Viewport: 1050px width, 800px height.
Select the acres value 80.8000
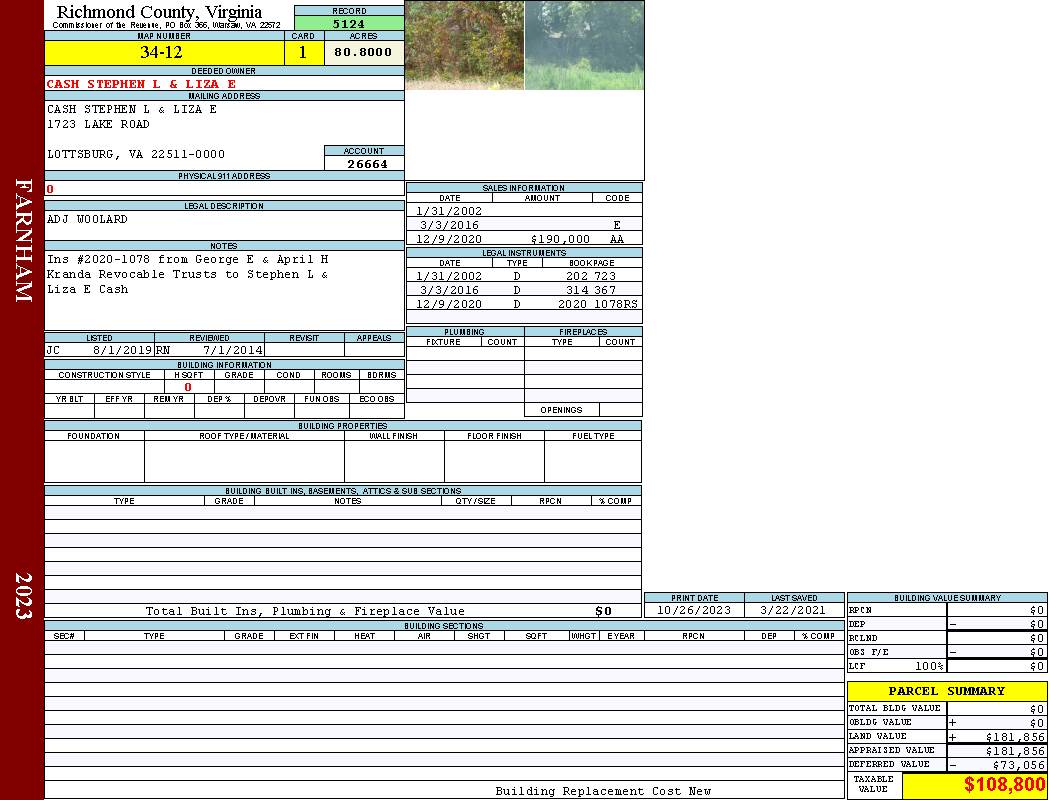363,53
